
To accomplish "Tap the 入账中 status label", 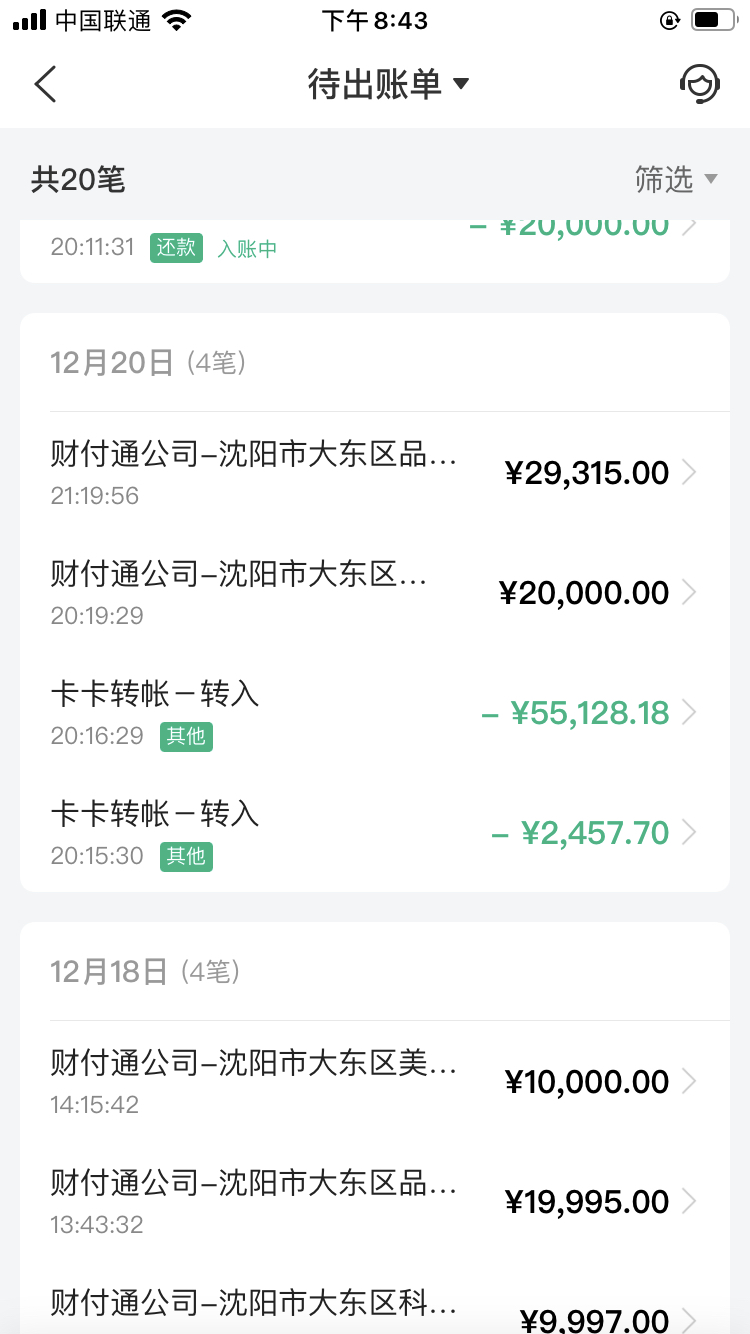I will point(247,249).
